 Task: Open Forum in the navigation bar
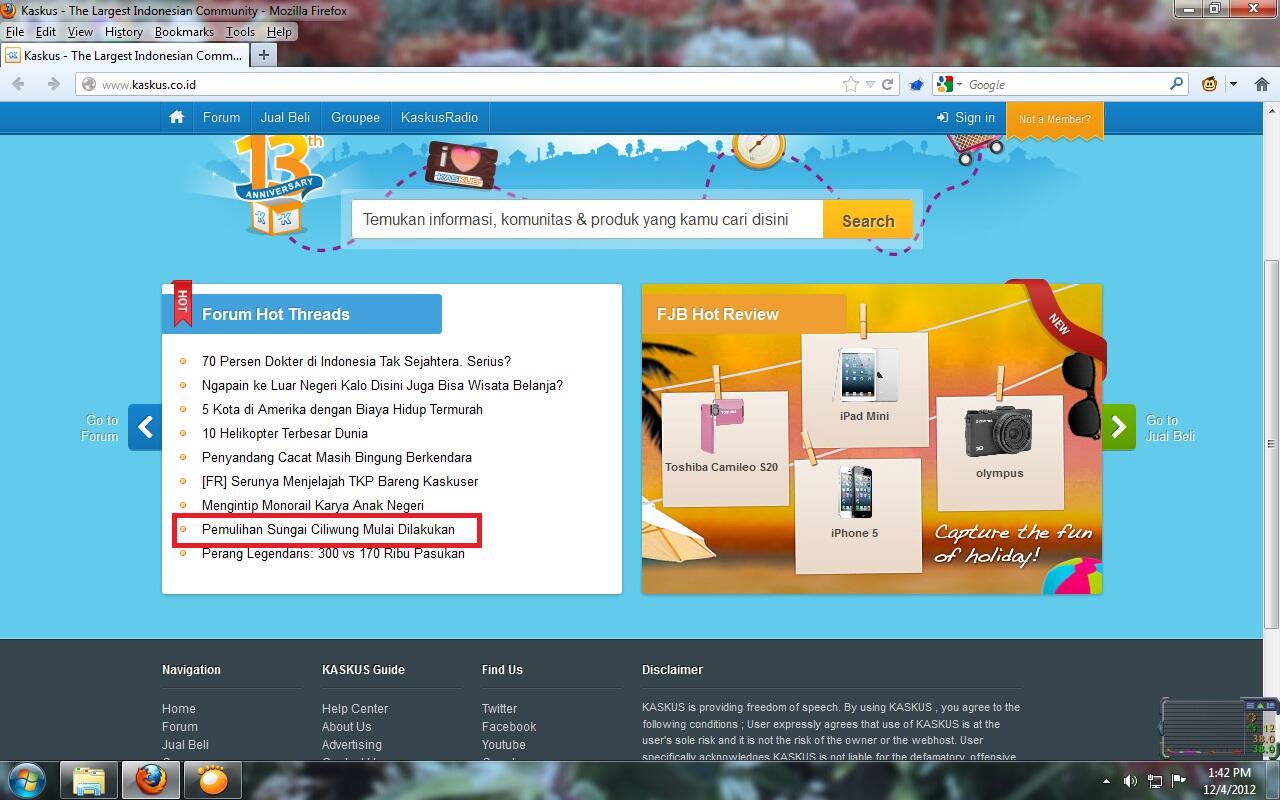[x=221, y=117]
